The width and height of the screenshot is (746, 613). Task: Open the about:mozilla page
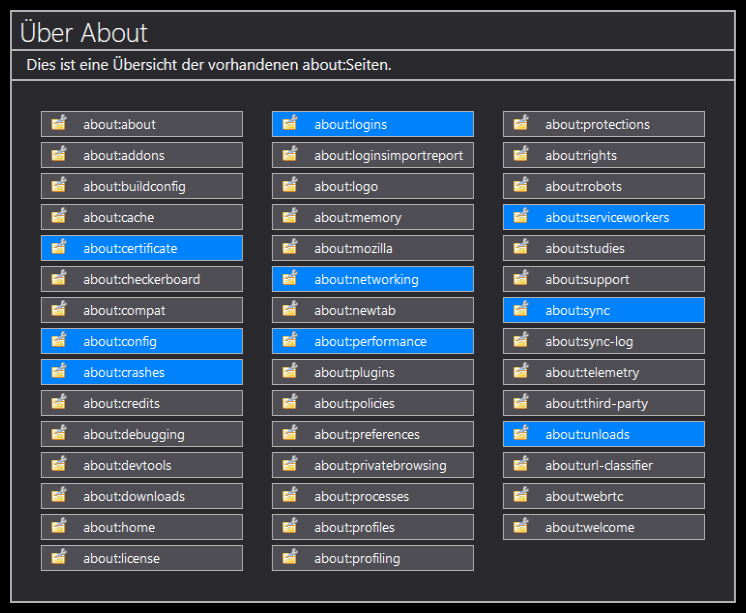[373, 248]
